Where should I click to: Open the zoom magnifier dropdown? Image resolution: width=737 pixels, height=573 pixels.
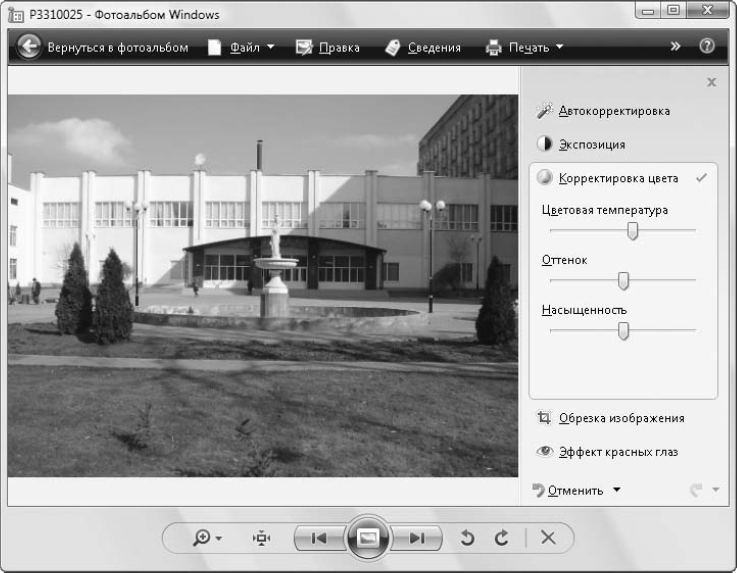(209, 538)
